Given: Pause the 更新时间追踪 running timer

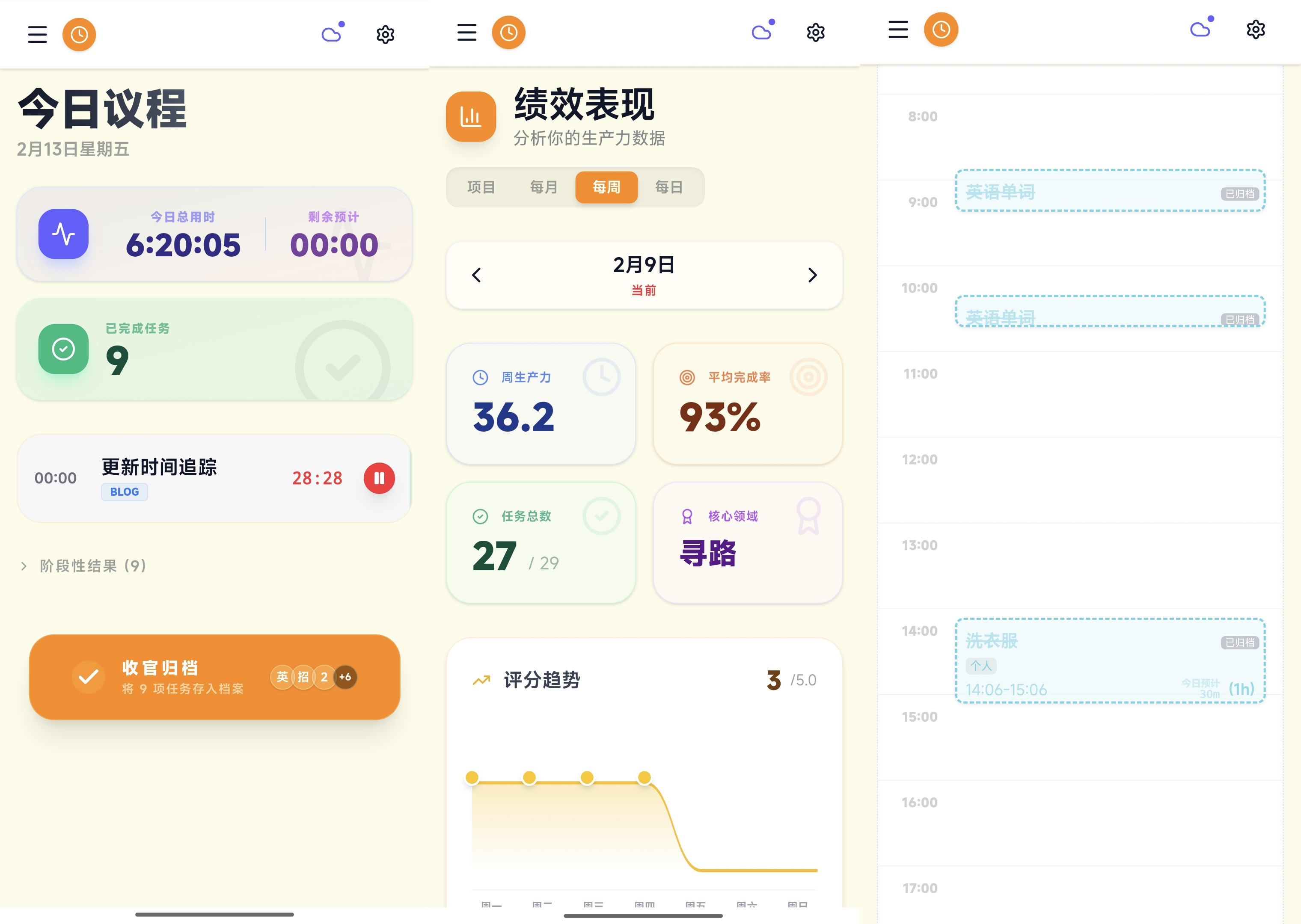Looking at the screenshot, I should tap(378, 479).
